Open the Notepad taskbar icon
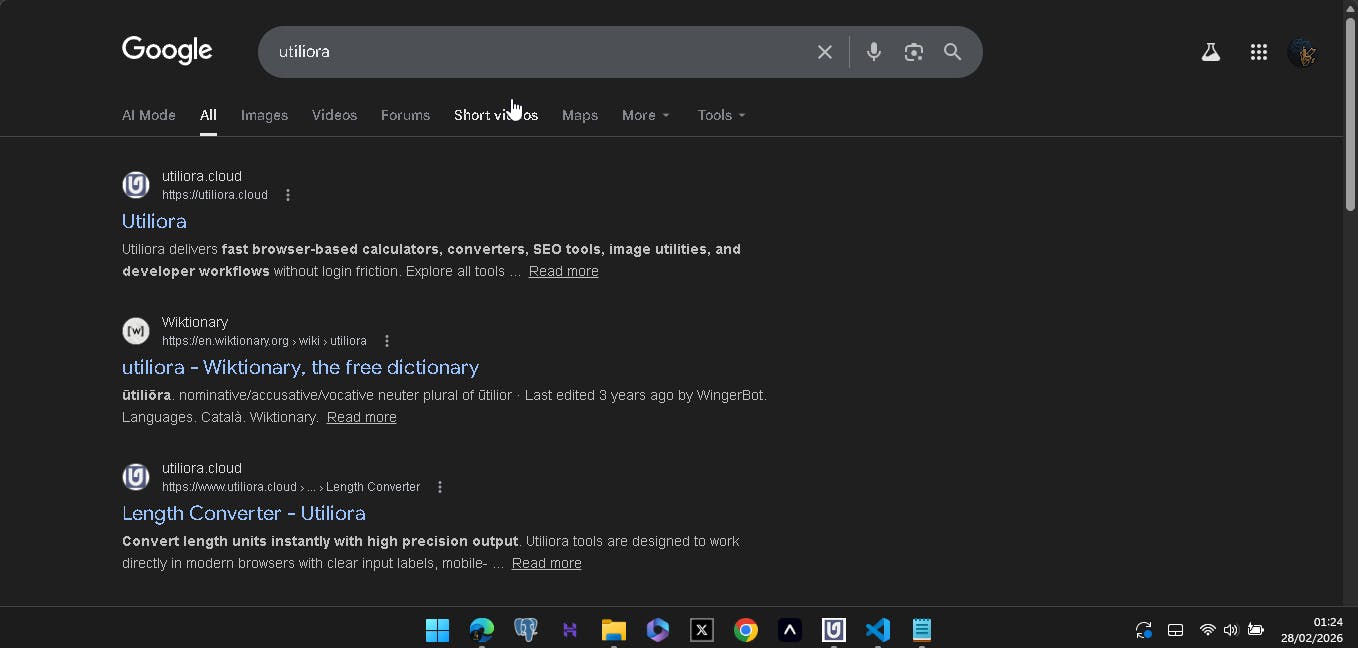Screen dimensions: 1358x648 click(922, 630)
